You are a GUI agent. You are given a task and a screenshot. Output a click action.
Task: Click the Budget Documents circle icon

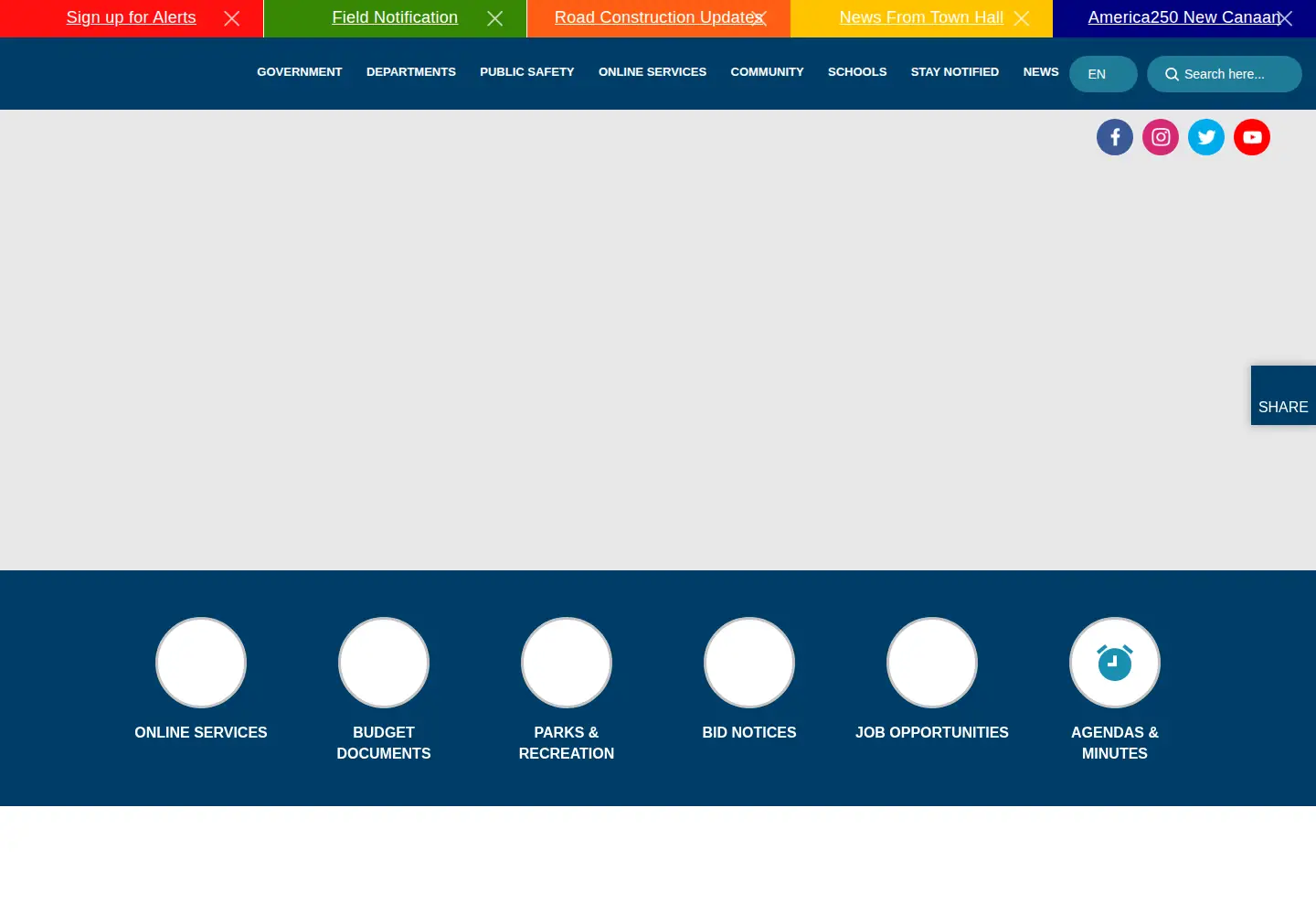coord(384,663)
